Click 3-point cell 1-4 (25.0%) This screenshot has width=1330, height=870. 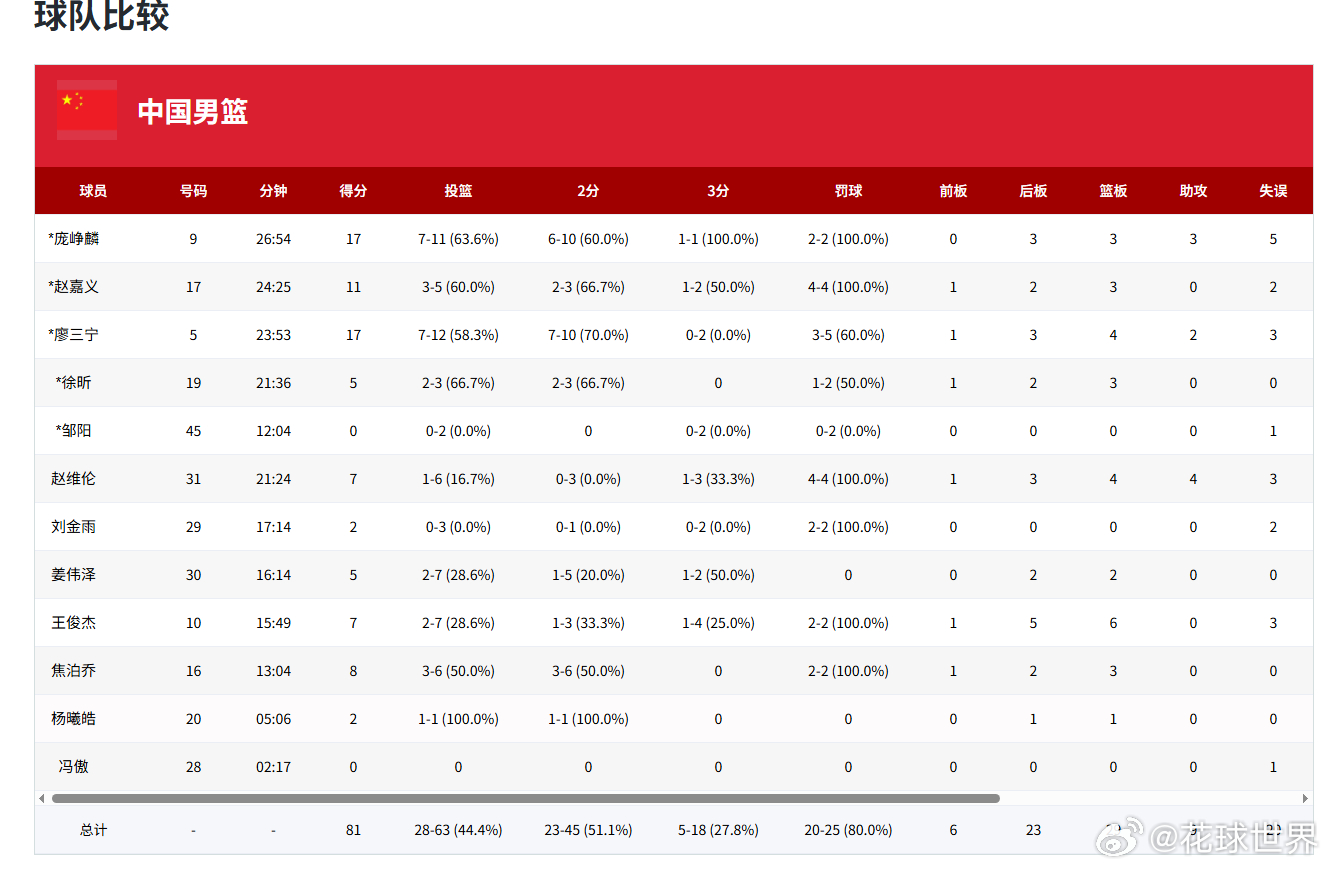click(x=718, y=623)
